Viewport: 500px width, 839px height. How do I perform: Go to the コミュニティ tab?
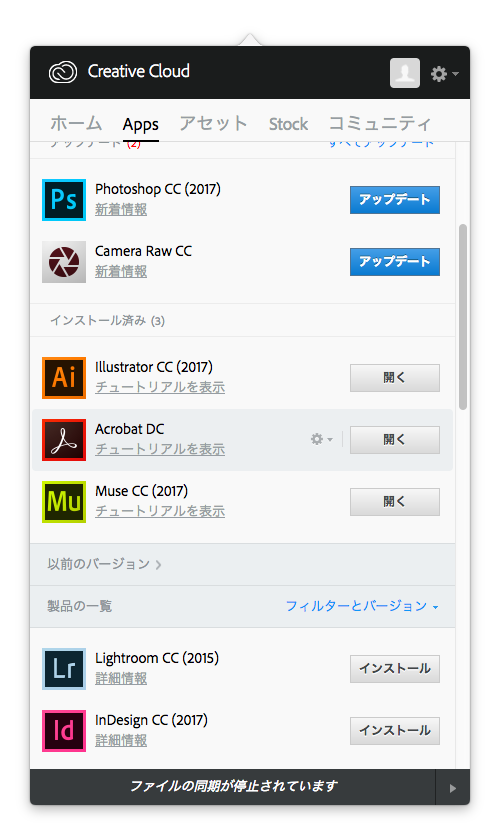pyautogui.click(x=380, y=124)
